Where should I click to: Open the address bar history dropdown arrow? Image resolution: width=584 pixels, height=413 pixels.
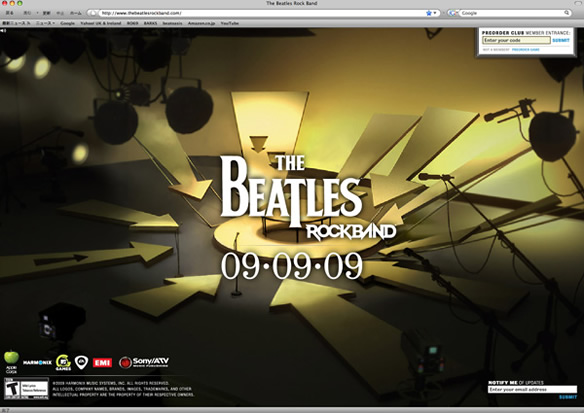(435, 13)
